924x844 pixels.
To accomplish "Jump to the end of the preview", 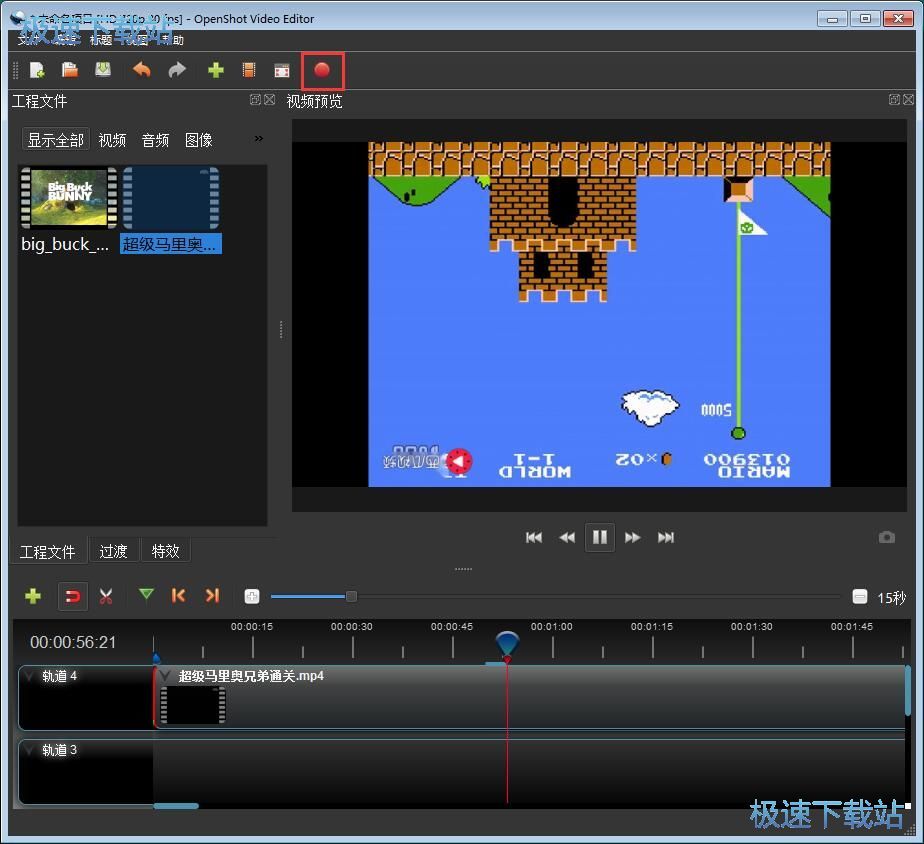I will 666,537.
